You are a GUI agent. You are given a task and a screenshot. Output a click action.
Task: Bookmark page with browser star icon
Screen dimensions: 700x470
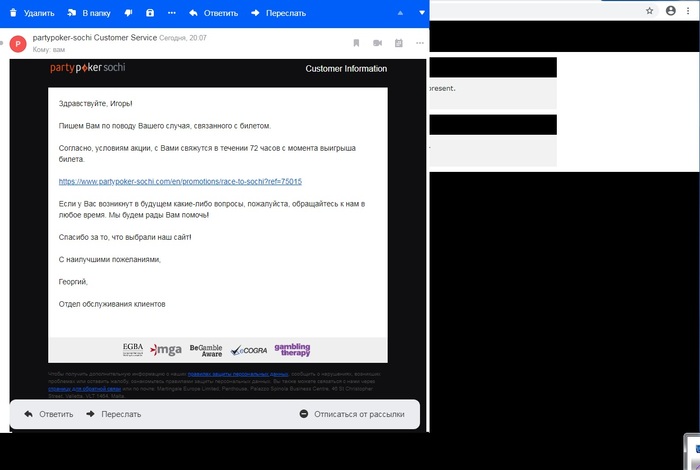click(650, 11)
